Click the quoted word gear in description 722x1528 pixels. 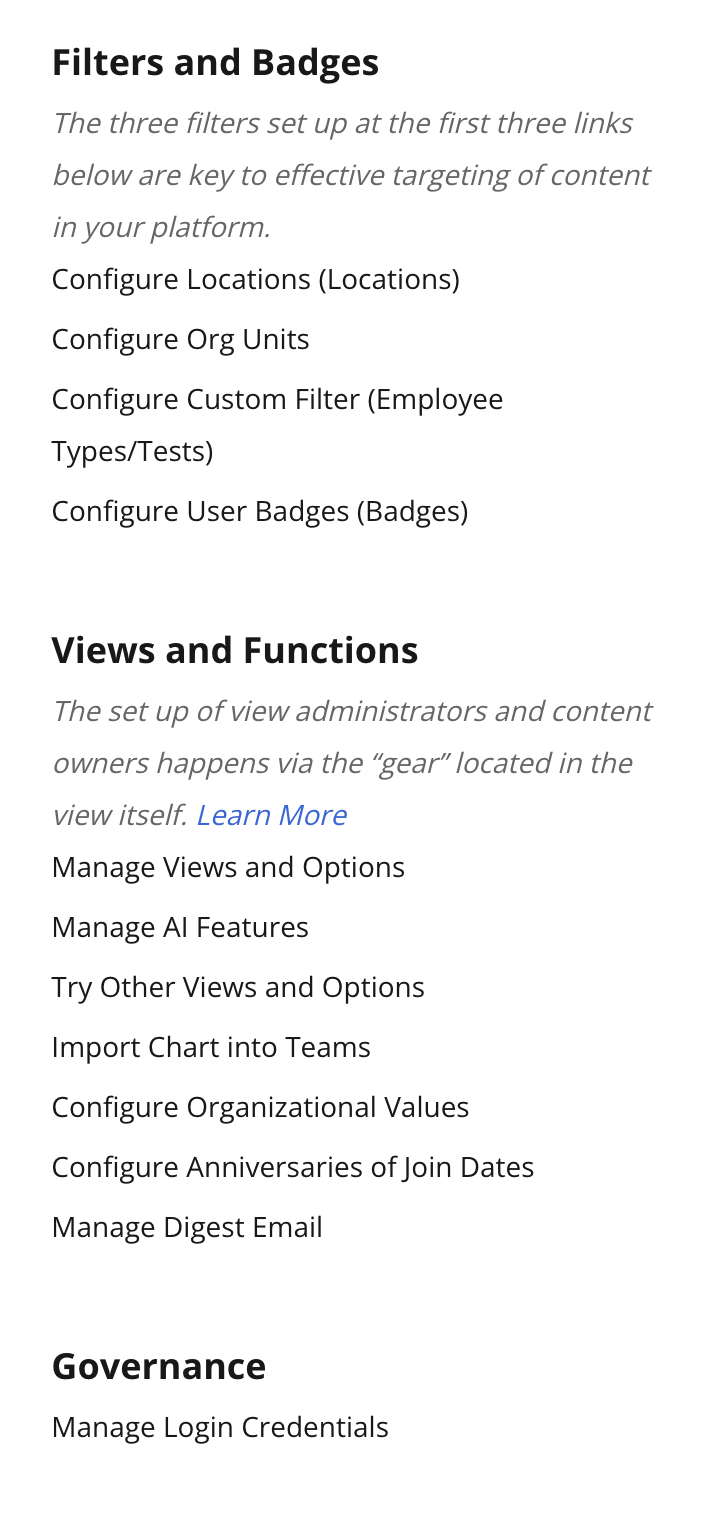[423, 764]
